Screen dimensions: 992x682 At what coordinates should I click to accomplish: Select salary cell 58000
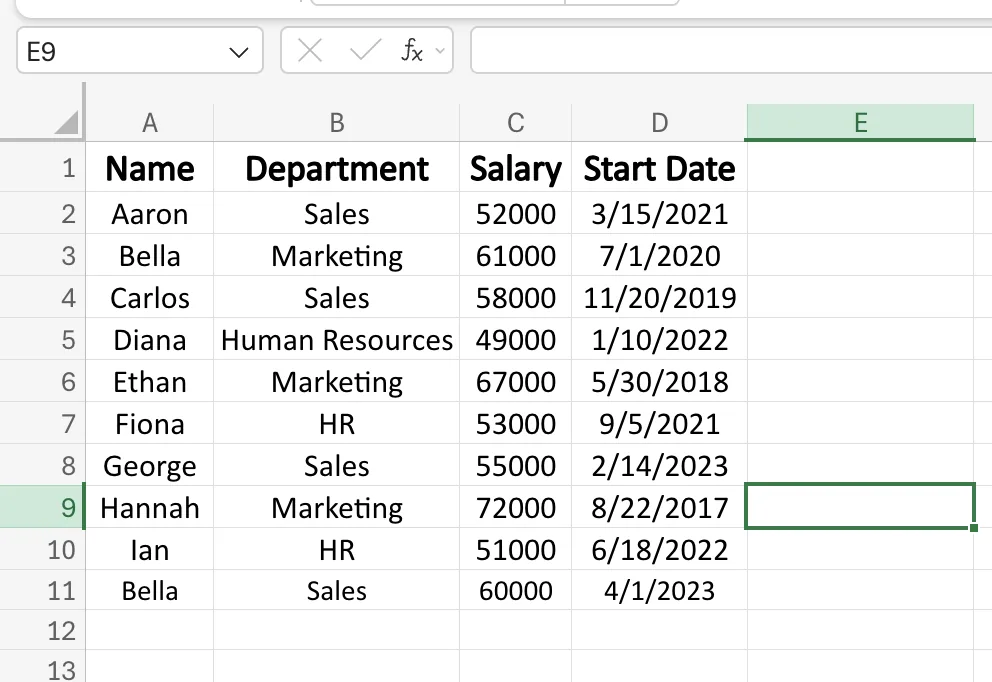516,297
